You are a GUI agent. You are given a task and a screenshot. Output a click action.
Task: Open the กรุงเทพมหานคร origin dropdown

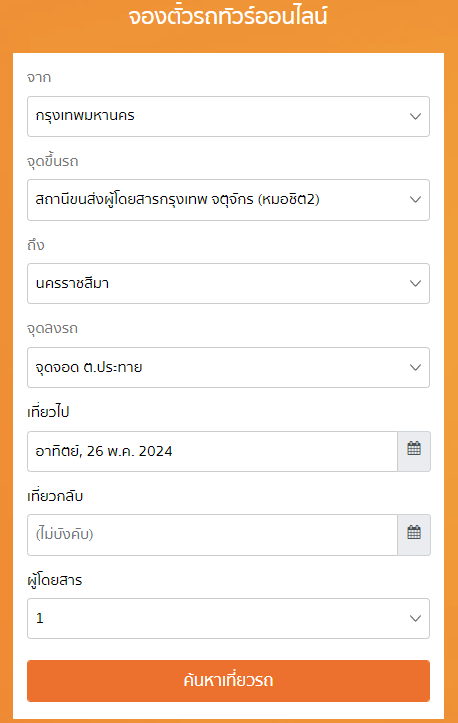click(228, 116)
